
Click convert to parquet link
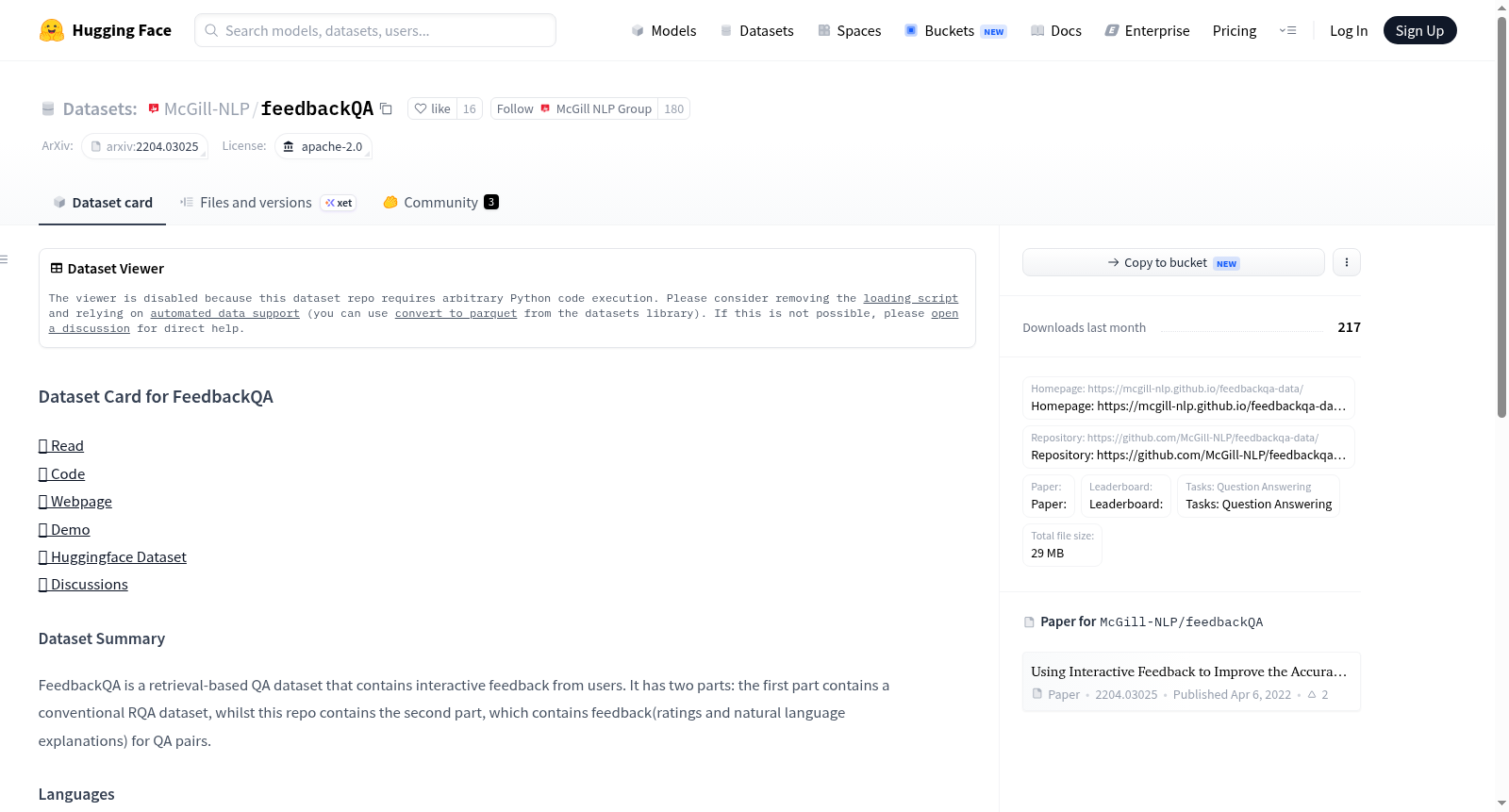(x=456, y=313)
